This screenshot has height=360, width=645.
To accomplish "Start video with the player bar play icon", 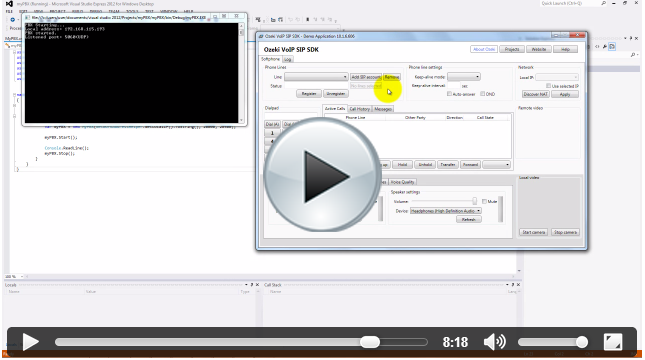I will click(x=31, y=342).
